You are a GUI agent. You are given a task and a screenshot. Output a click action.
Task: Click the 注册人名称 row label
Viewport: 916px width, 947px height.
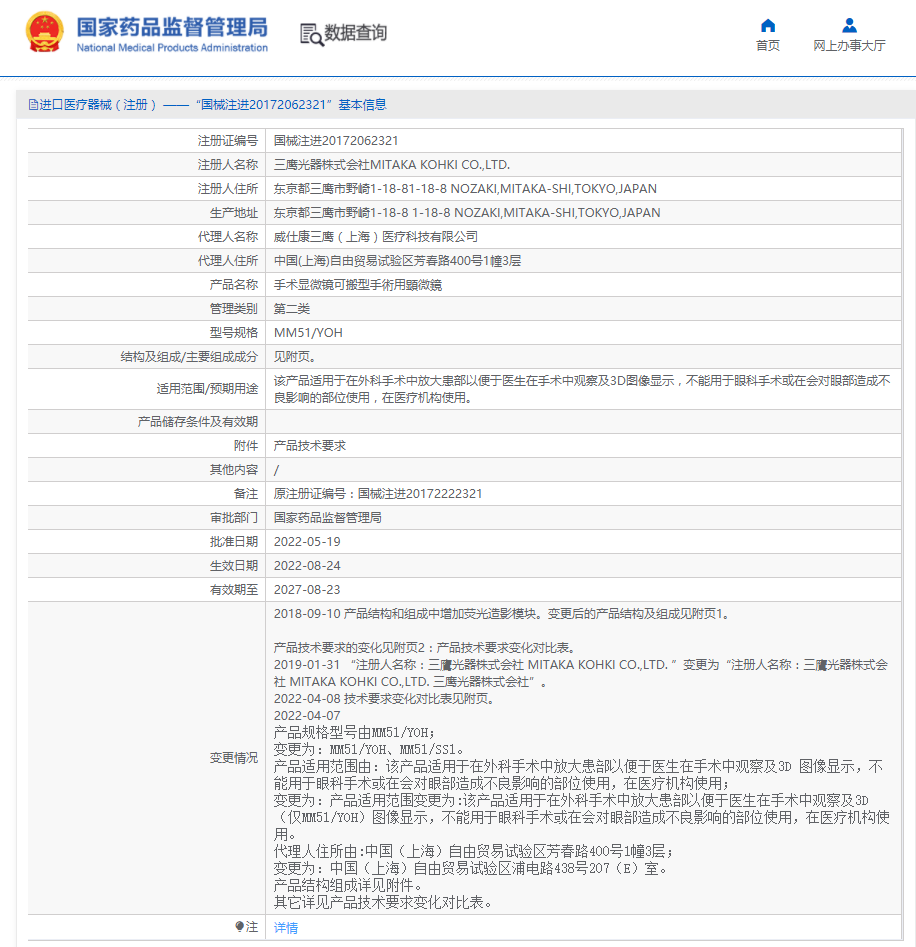pyautogui.click(x=228, y=165)
